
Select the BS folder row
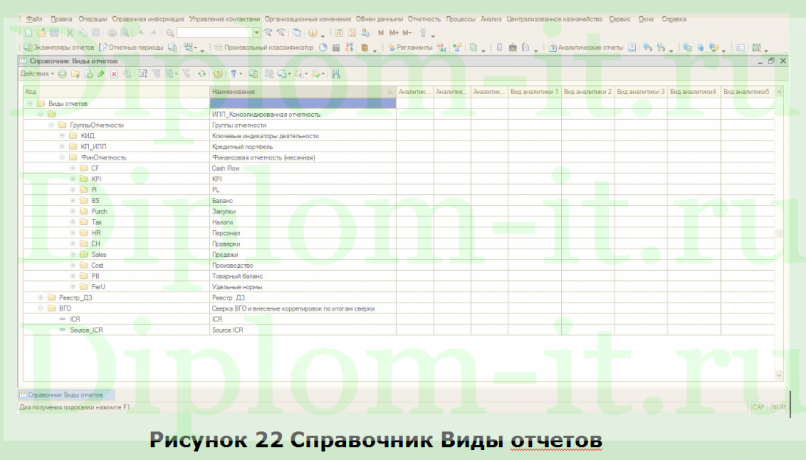(x=398, y=200)
